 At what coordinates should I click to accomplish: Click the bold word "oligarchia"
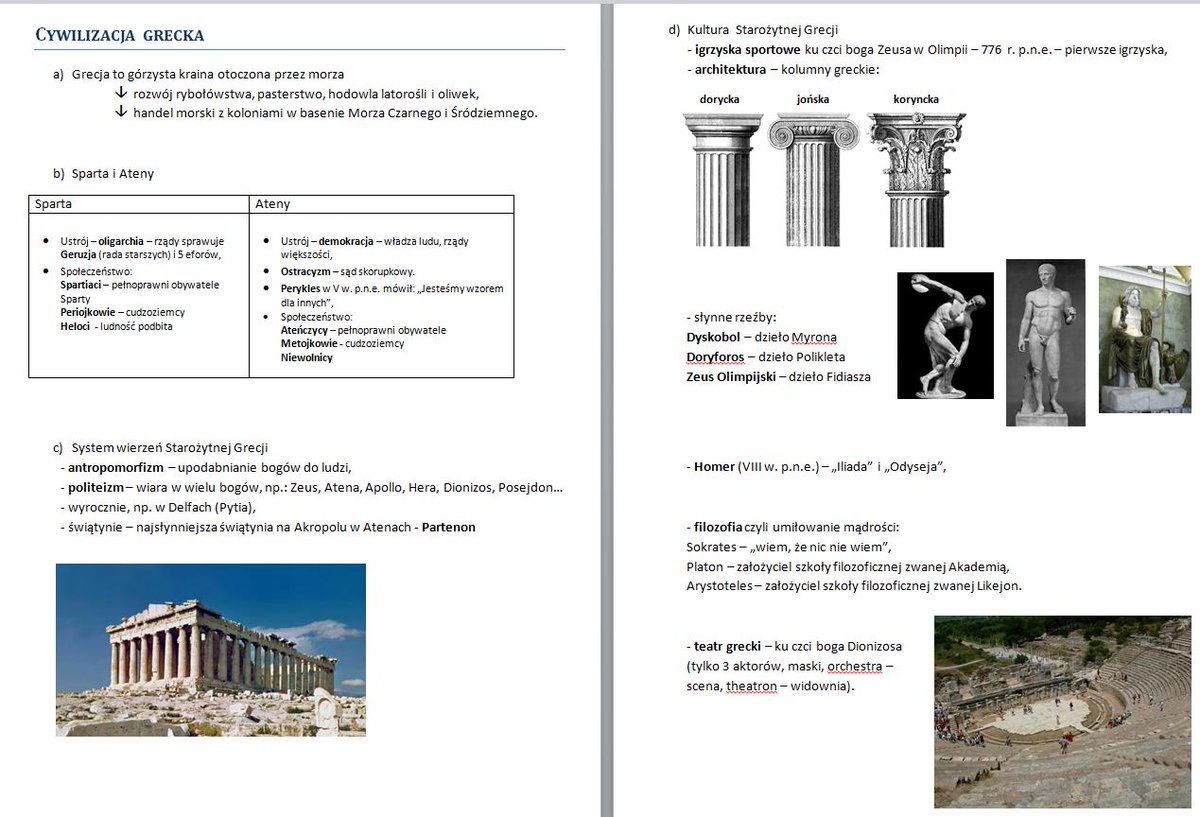click(119, 241)
